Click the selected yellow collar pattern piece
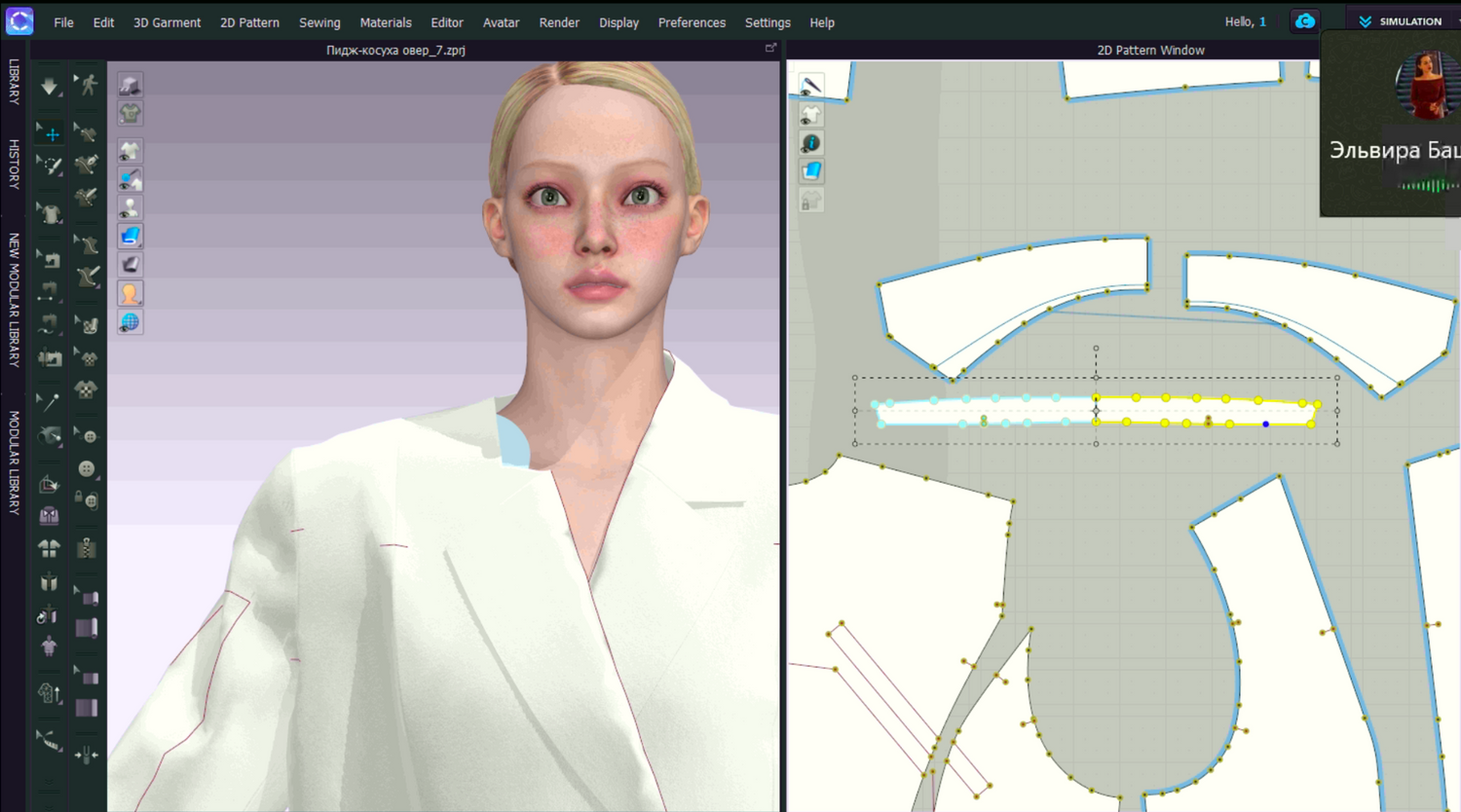Image resolution: width=1461 pixels, height=812 pixels. point(1208,410)
